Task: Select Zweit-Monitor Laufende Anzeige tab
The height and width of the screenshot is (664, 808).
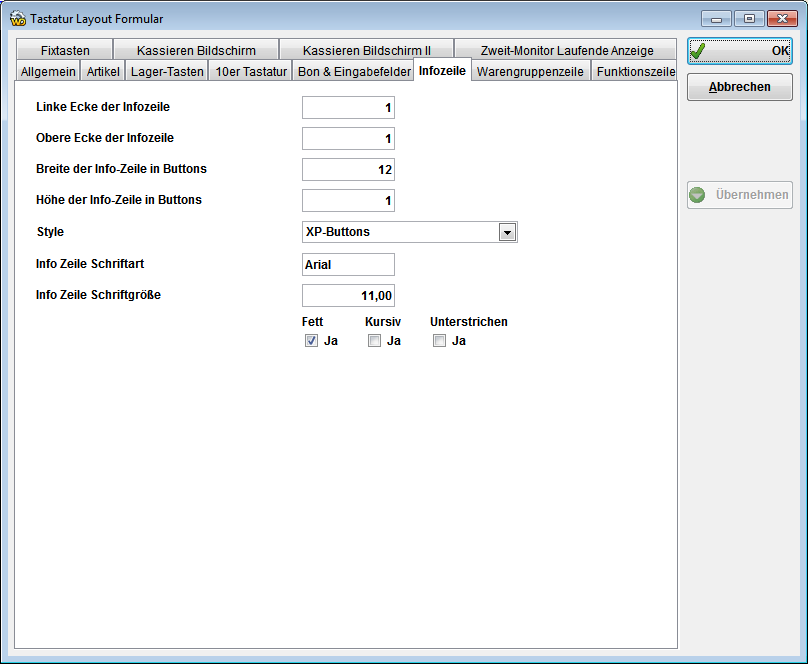Action: pos(566,50)
